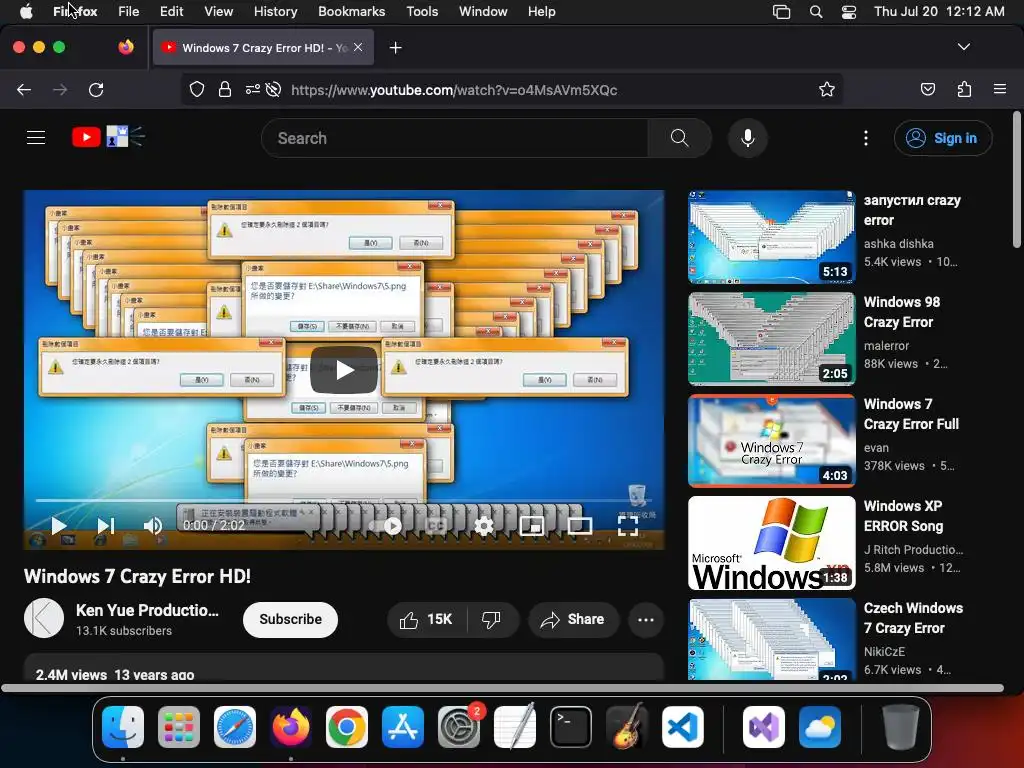
Task: Open the player settings gear
Action: click(483, 526)
